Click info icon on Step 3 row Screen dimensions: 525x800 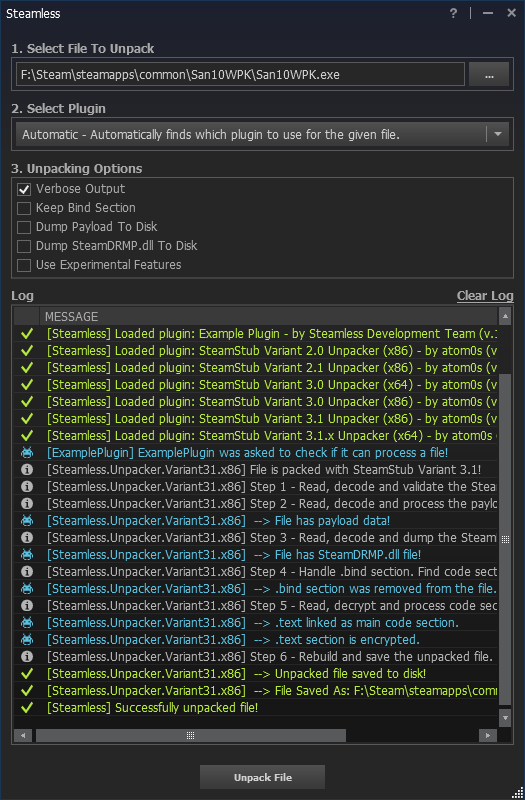coord(27,538)
